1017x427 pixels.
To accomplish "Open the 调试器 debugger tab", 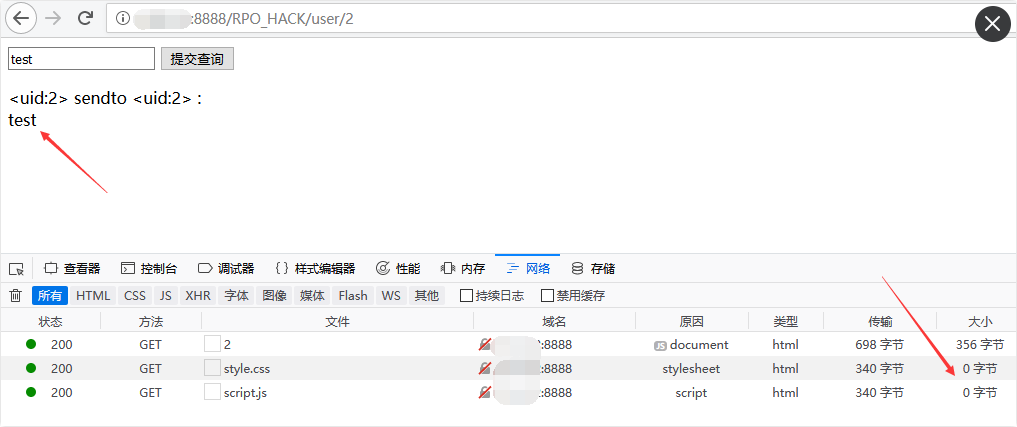I will (x=226, y=269).
